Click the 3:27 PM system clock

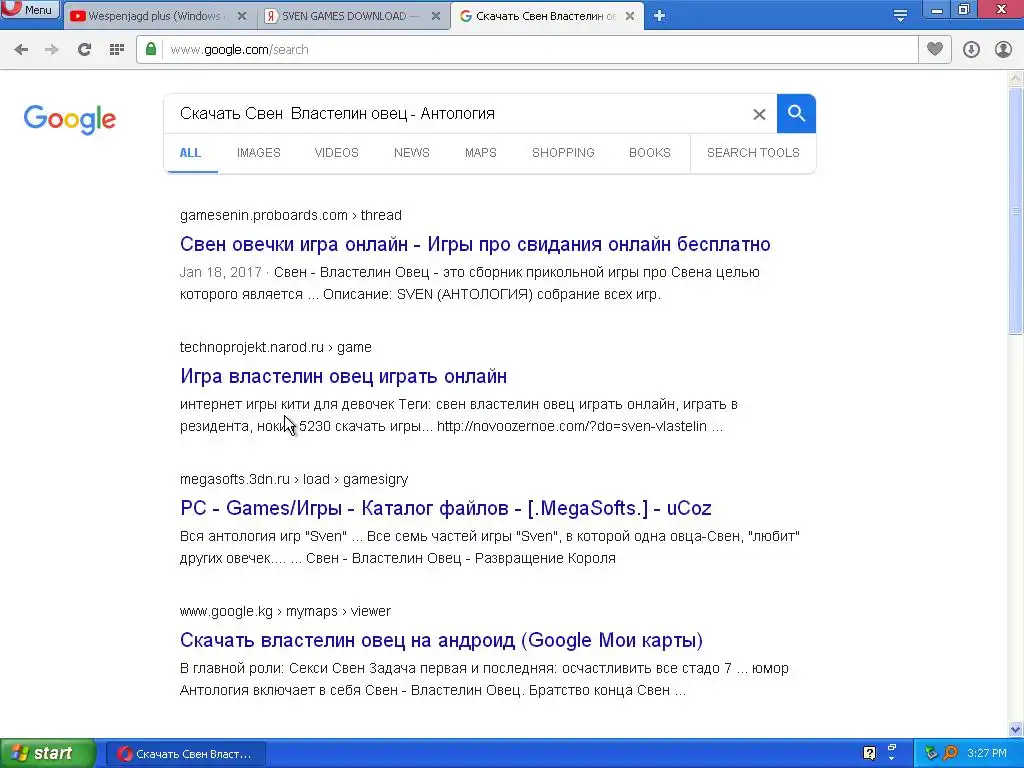tap(987, 754)
